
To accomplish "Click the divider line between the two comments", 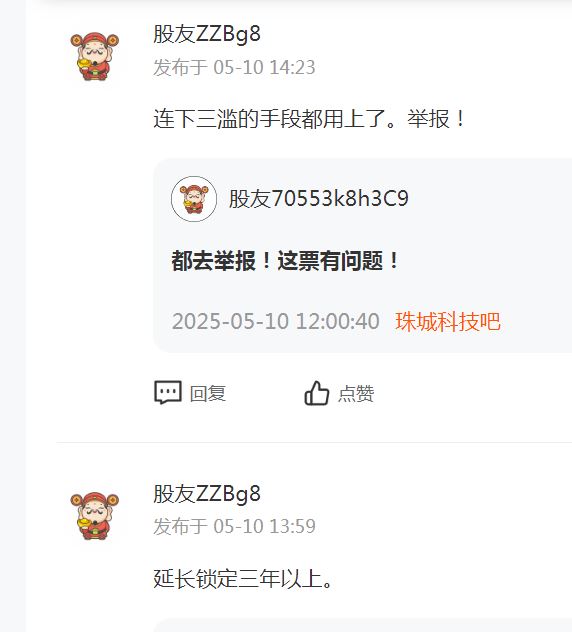I will [314, 442].
